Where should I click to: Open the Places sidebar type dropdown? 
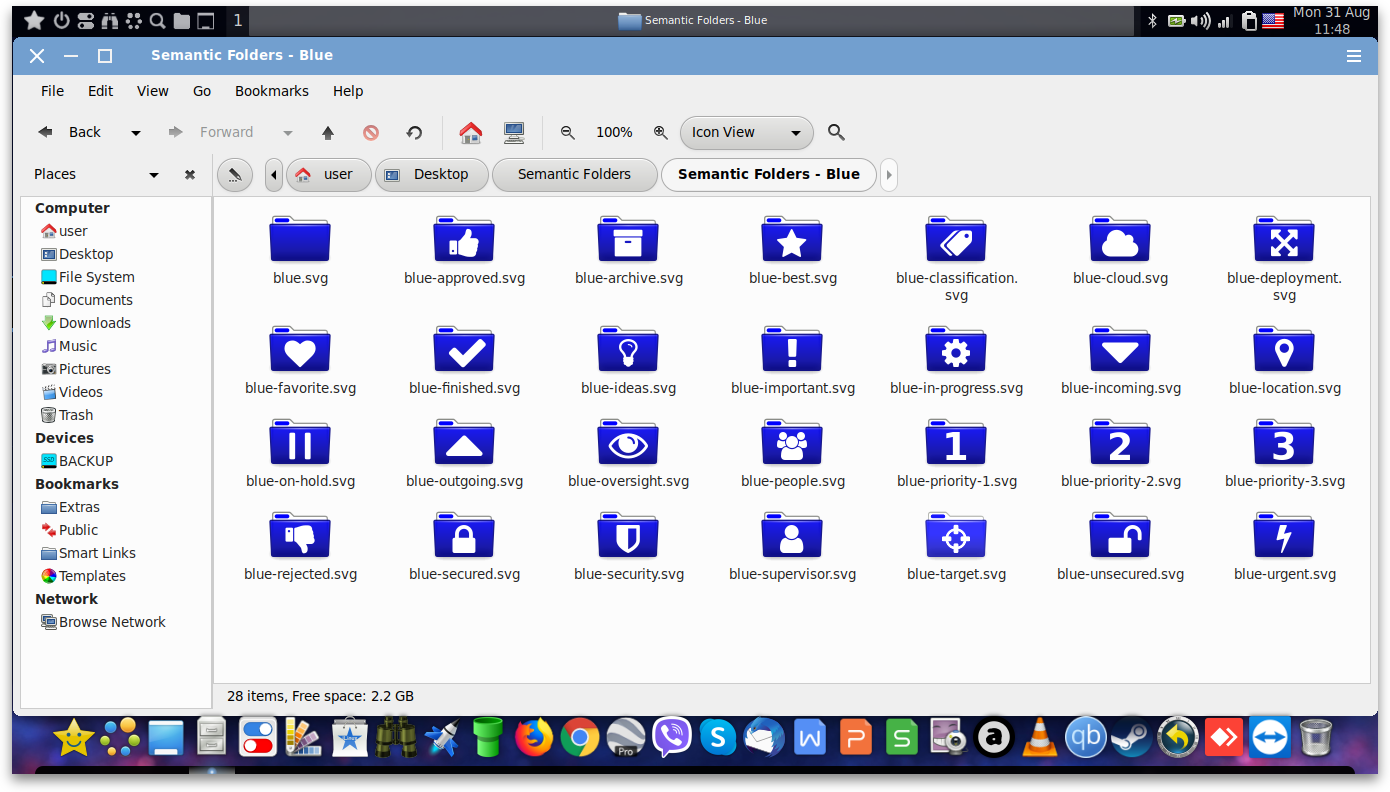(x=154, y=174)
